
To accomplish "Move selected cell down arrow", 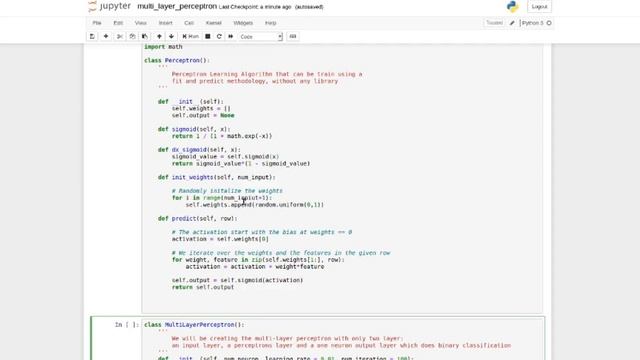I will (x=171, y=36).
